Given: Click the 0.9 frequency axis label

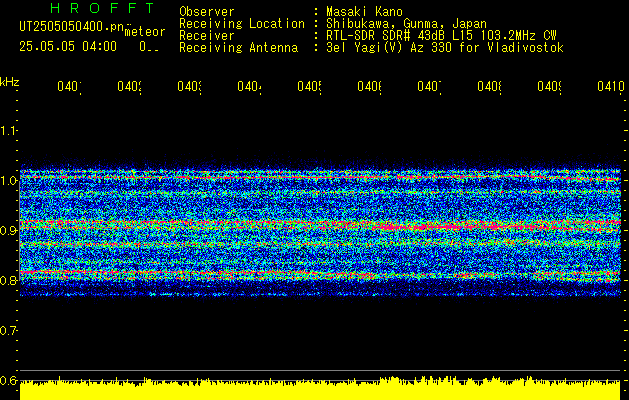Looking at the screenshot, I should pyautogui.click(x=9, y=230).
